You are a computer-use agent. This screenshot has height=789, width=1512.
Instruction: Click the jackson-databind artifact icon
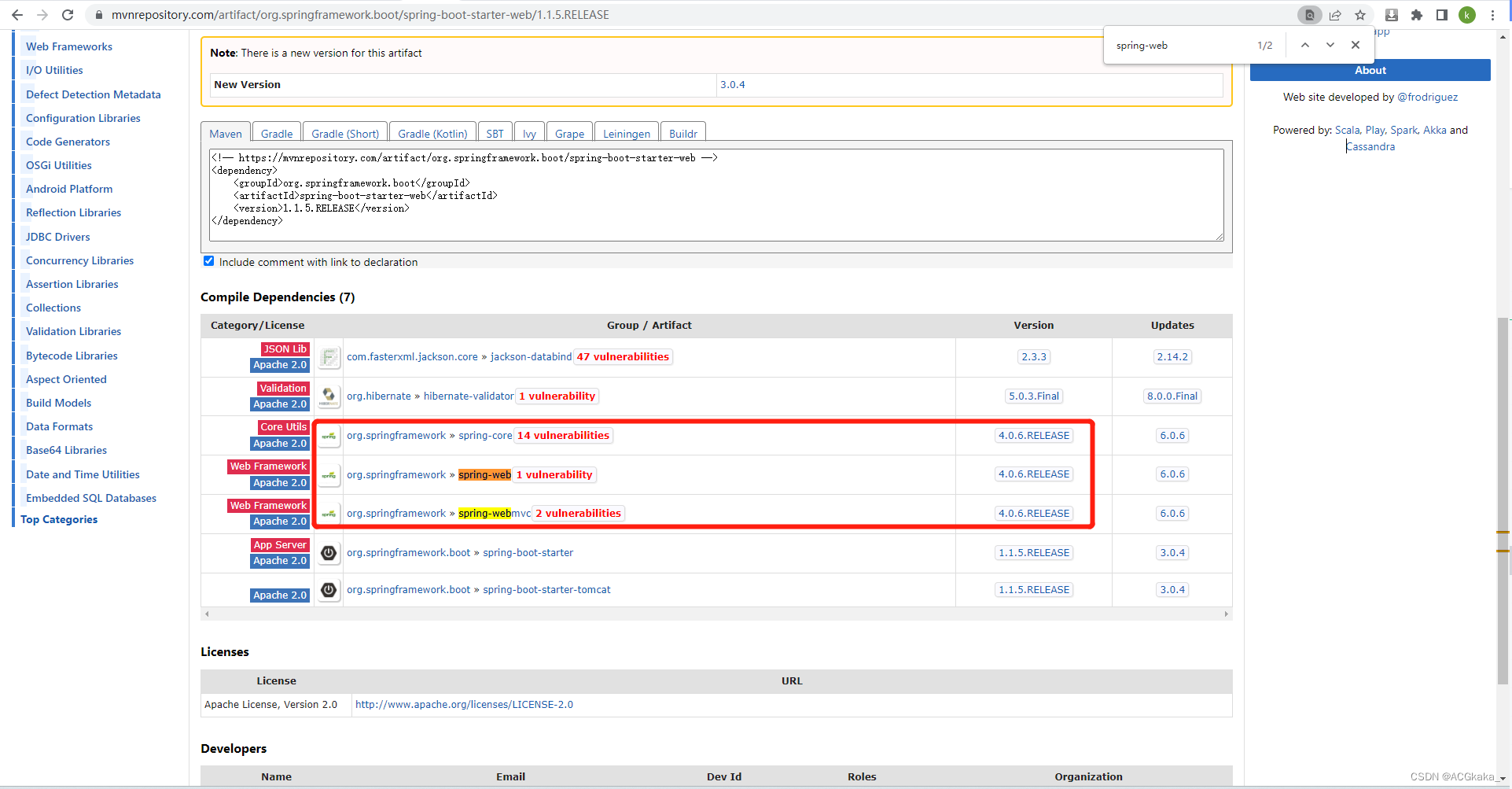[x=329, y=357]
